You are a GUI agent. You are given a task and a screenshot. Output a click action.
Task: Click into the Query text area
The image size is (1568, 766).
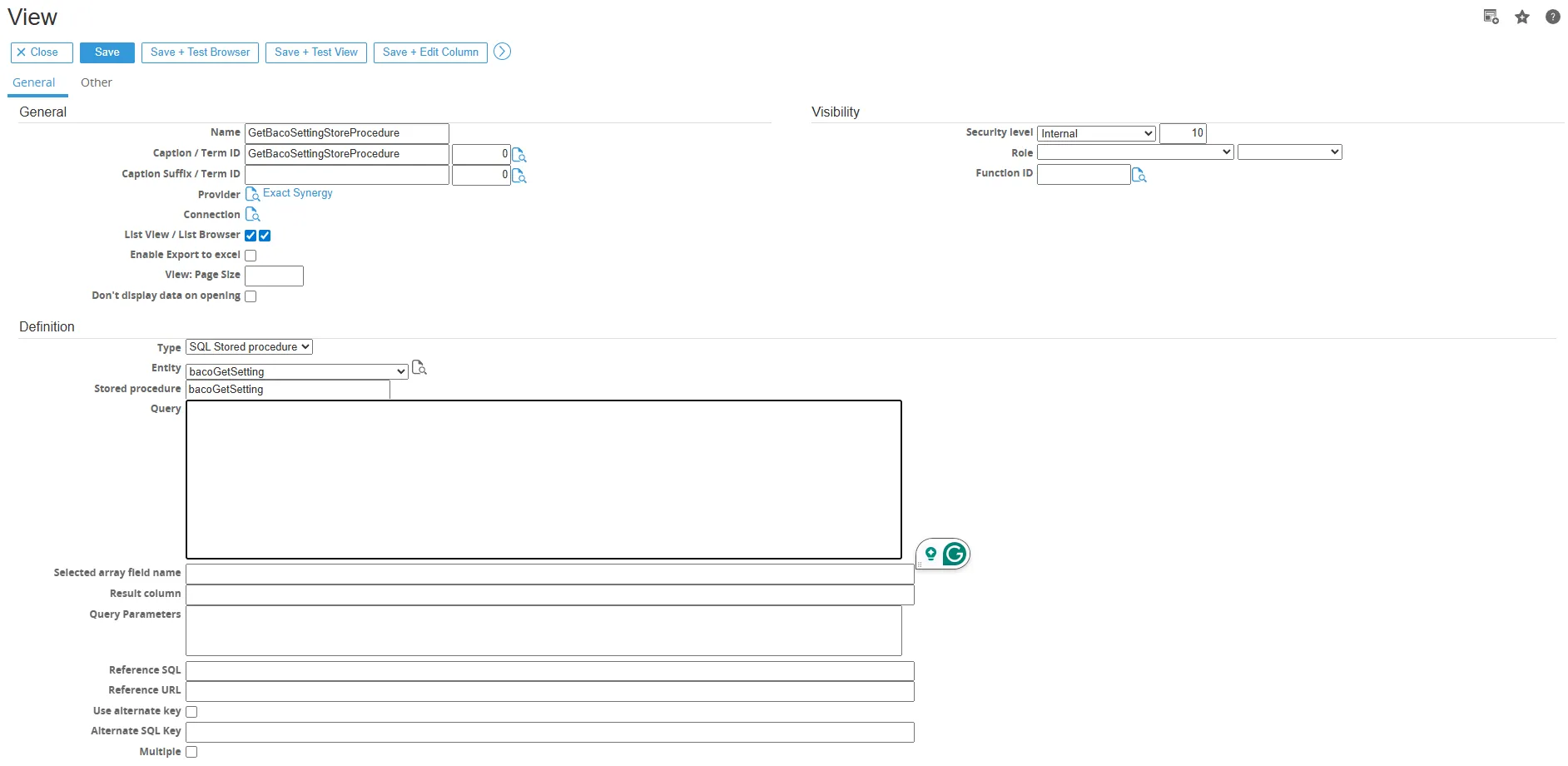point(543,480)
